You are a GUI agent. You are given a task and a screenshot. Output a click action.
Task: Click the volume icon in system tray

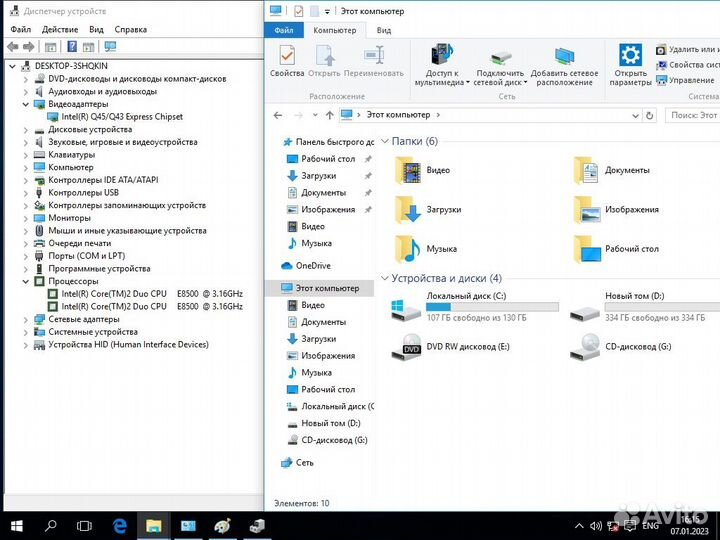(596, 526)
